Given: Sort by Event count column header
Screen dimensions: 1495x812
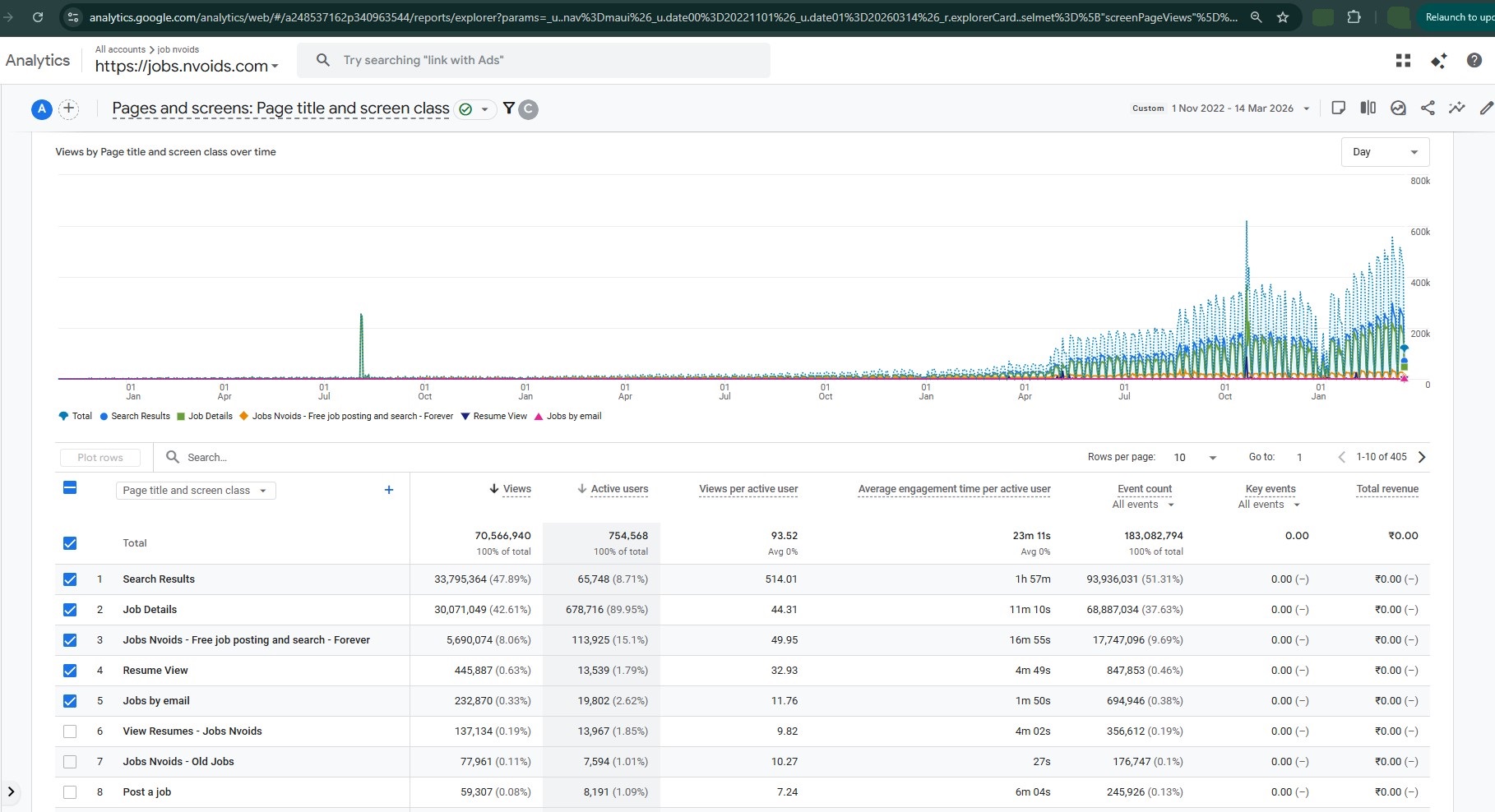Looking at the screenshot, I should click(x=1144, y=489).
